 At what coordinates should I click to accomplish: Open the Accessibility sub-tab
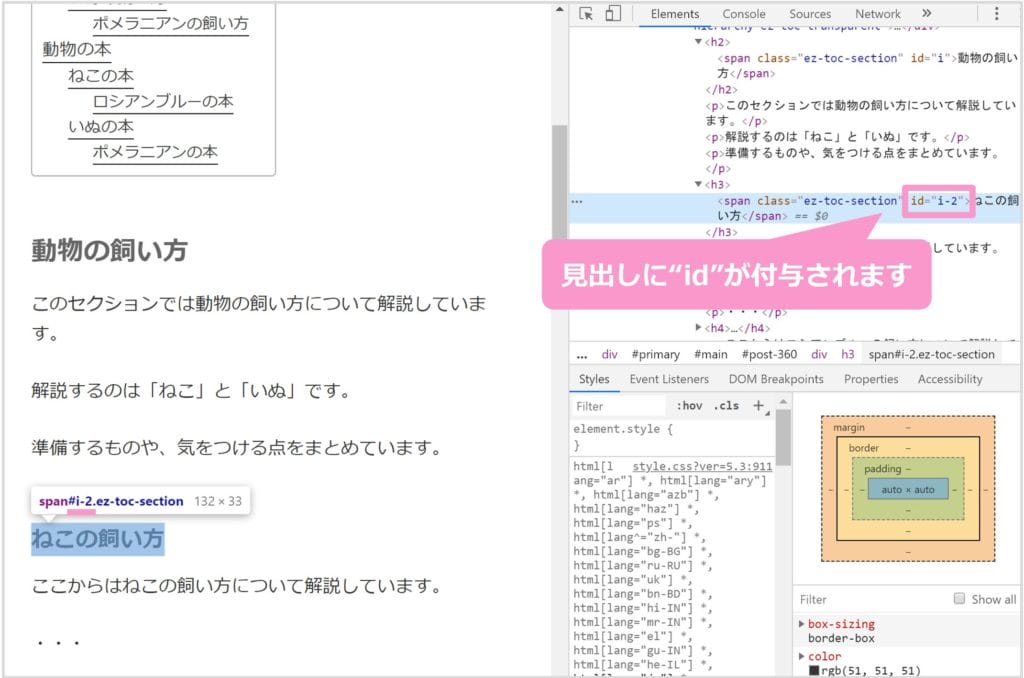950,379
